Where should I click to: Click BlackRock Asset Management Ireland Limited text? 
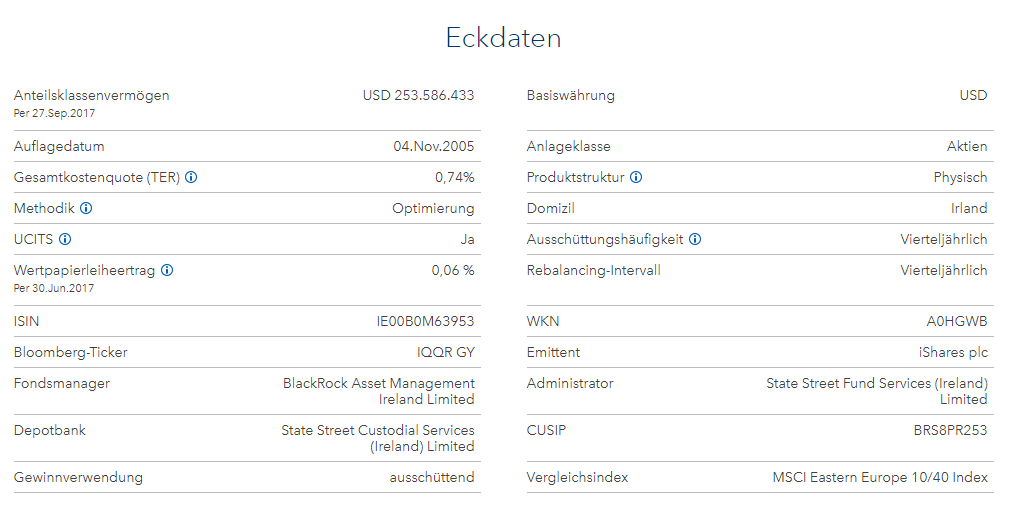(x=379, y=391)
